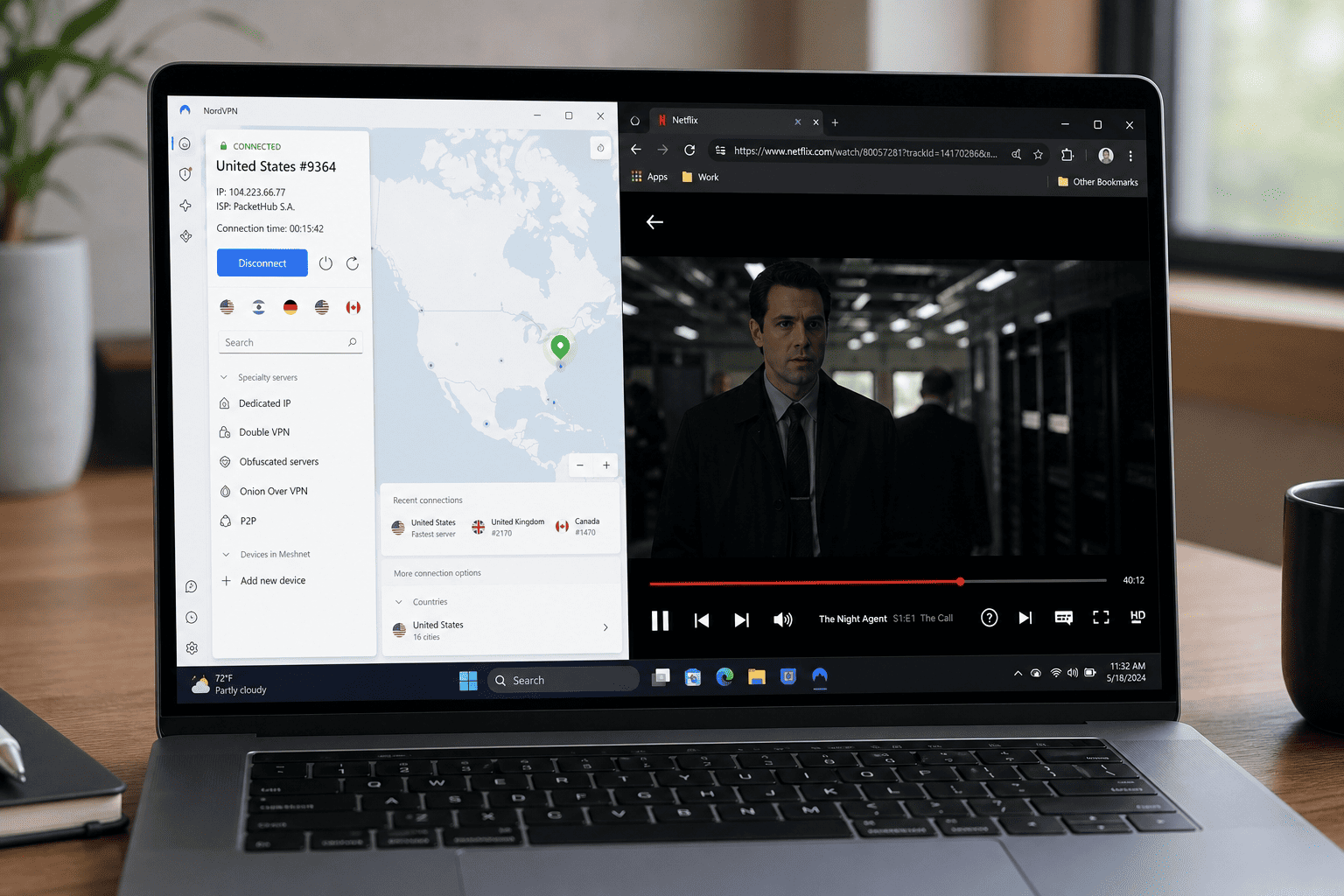Open the browser Extensions puzzle icon
Image resolution: width=1344 pixels, height=896 pixels.
tap(1067, 155)
